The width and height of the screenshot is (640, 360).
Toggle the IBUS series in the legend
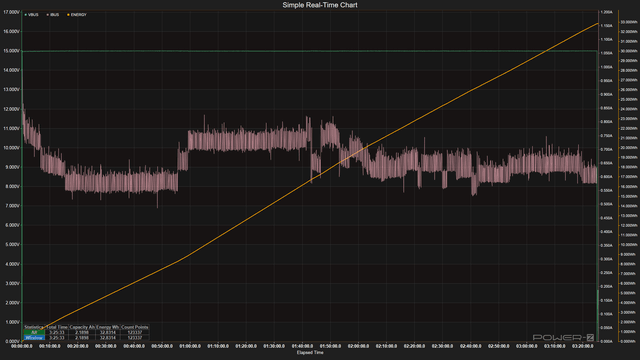pos(53,15)
